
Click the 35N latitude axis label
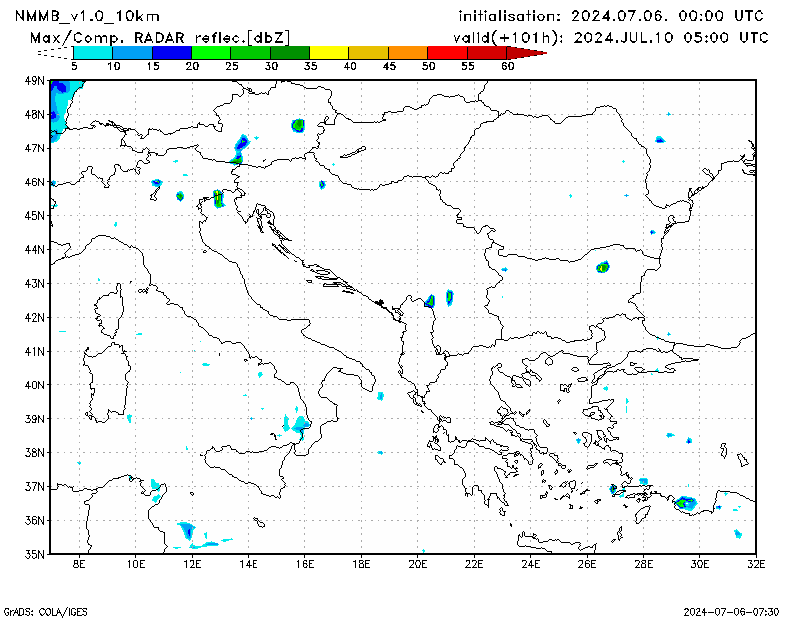pyautogui.click(x=34, y=554)
